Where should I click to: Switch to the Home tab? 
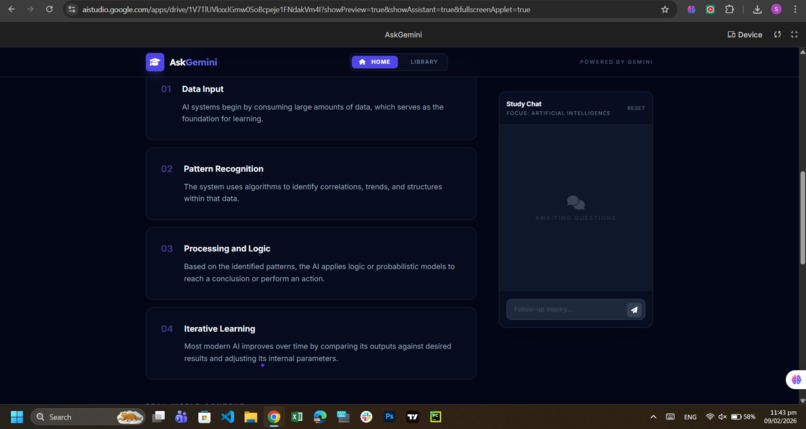375,62
